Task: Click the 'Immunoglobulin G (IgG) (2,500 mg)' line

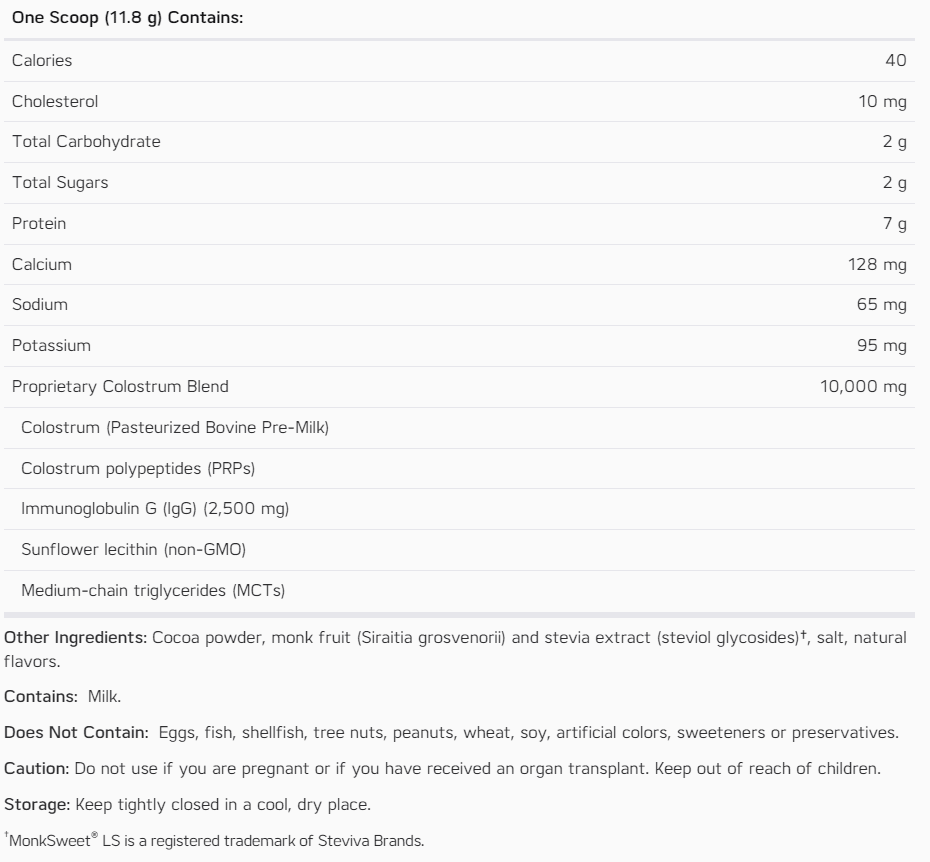Action: pyautogui.click(x=155, y=509)
